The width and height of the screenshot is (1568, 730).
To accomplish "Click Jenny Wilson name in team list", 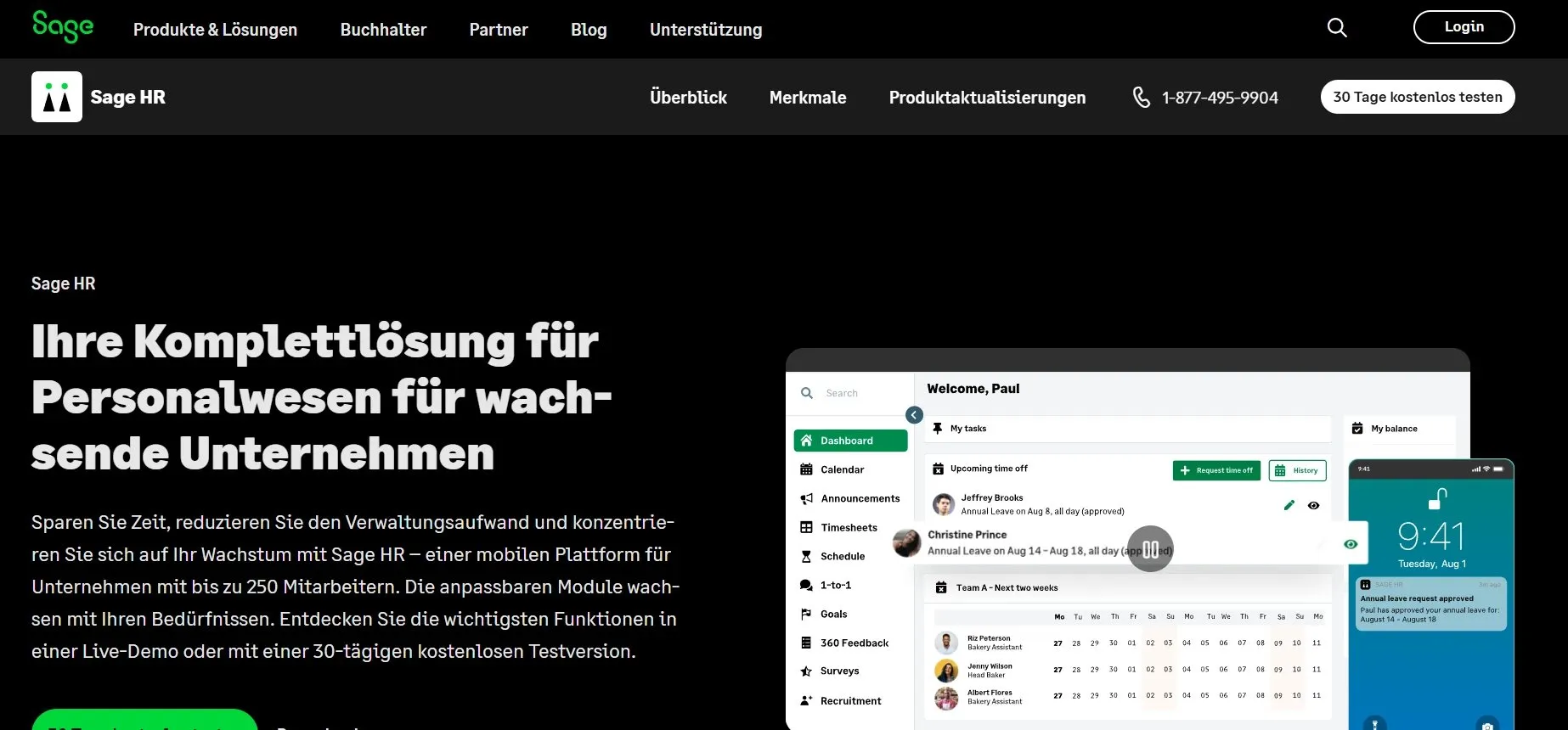I will (990, 666).
